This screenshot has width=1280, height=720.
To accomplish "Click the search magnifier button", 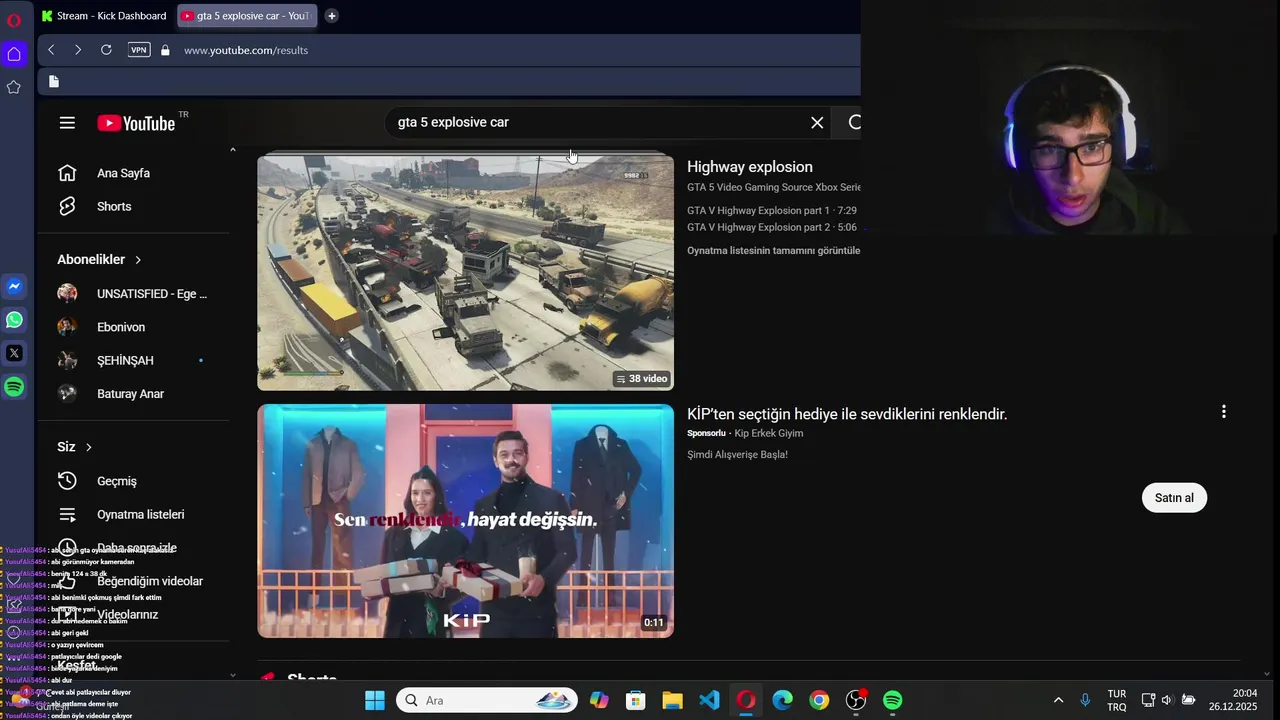I will coord(853,122).
